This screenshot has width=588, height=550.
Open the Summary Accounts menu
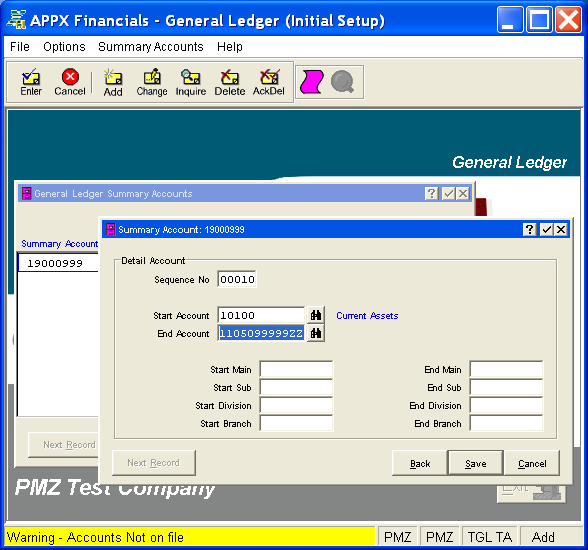tap(151, 47)
